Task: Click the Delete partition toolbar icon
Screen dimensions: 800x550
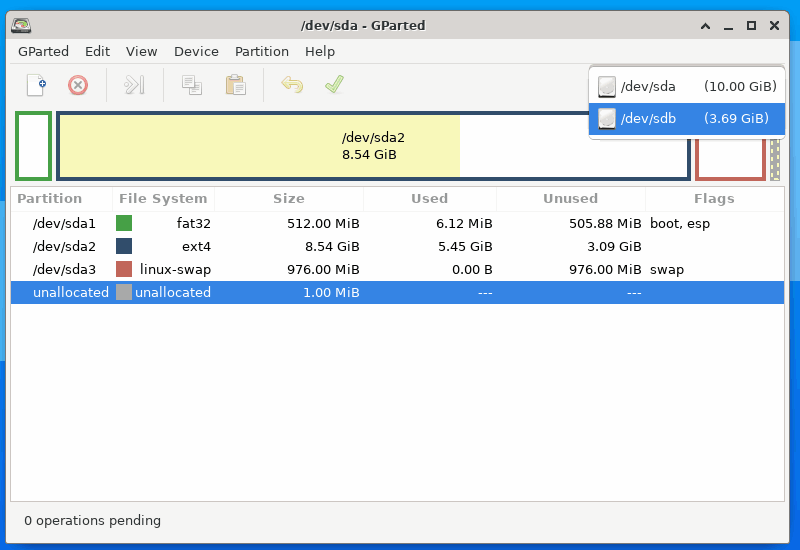Action: tap(78, 85)
